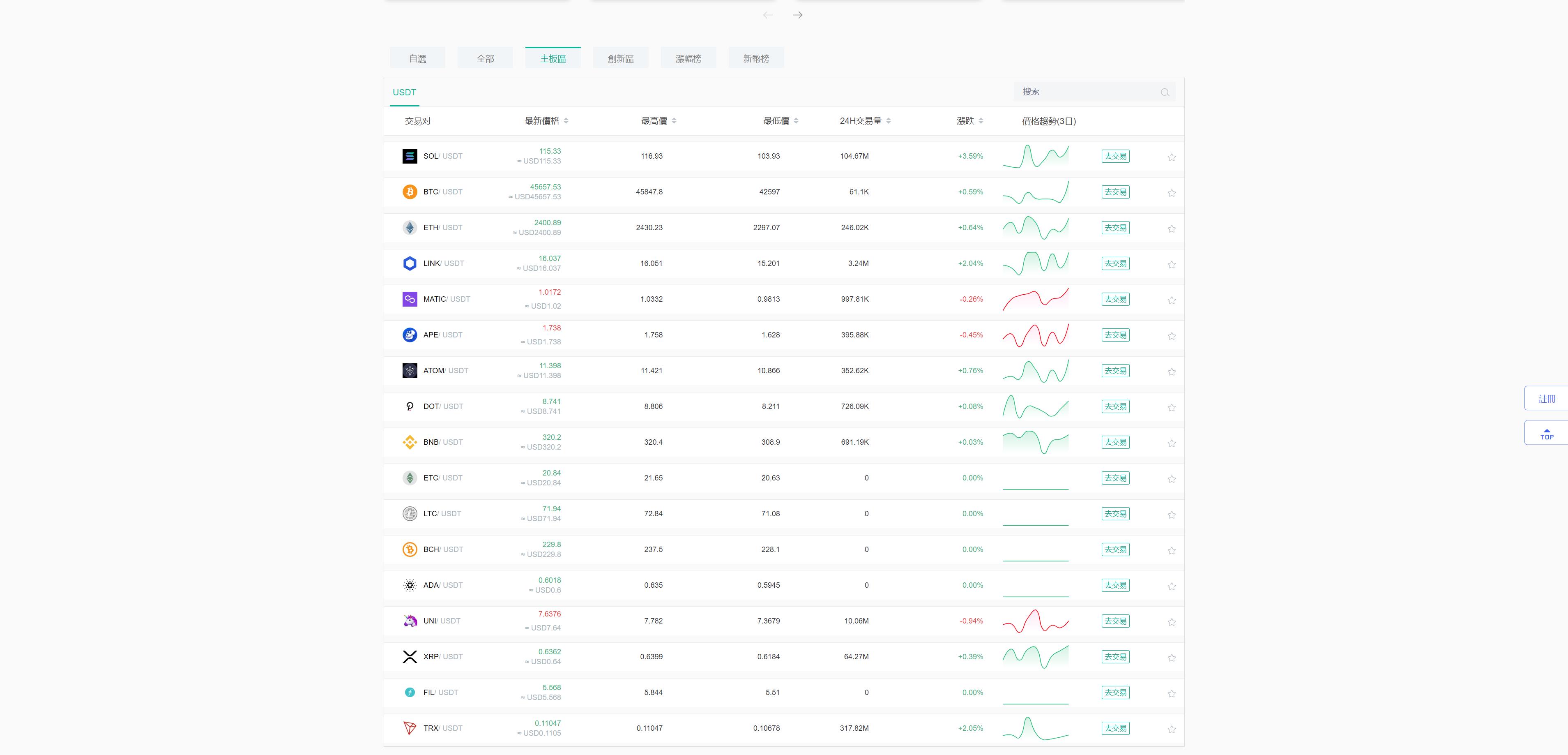Click the APE coin icon
The height and width of the screenshot is (755, 1568).
(410, 335)
